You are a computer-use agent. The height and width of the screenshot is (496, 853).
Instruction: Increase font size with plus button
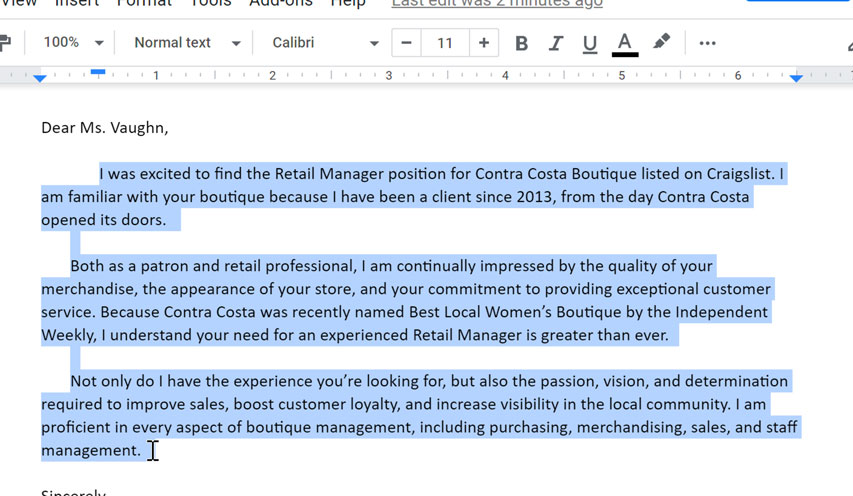click(484, 43)
